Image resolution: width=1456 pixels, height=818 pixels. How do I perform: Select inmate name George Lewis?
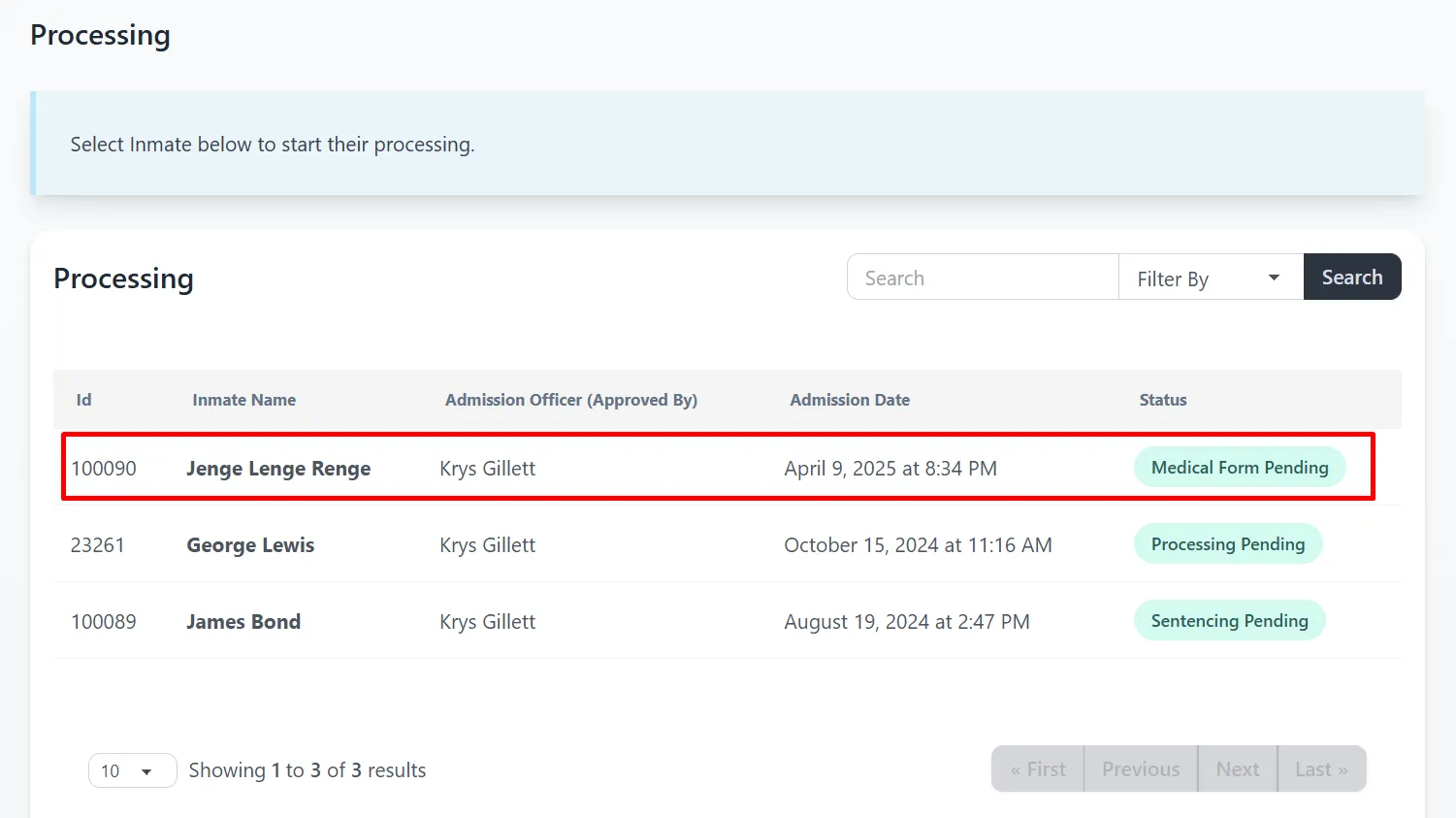(250, 545)
